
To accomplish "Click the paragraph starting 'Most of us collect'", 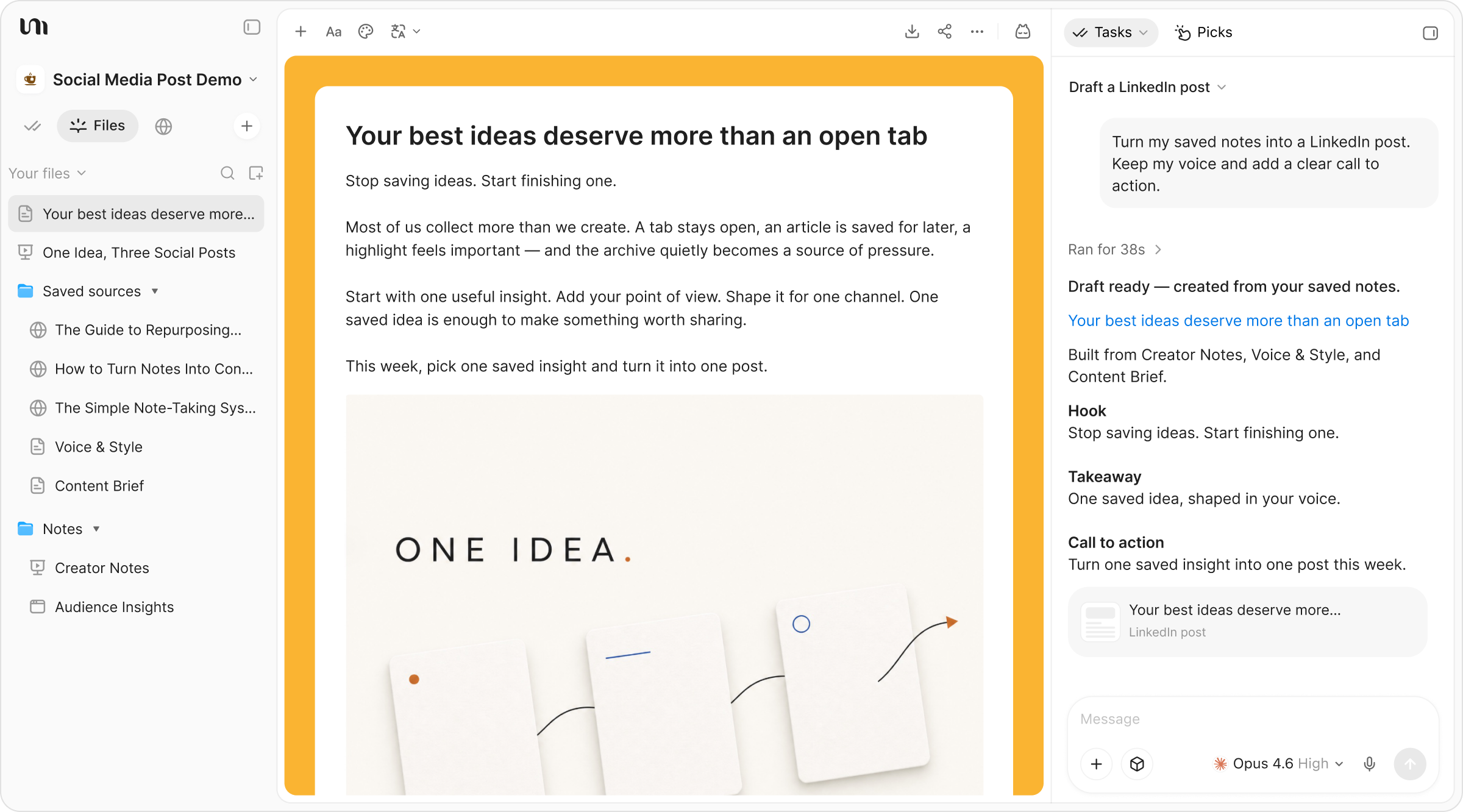I will [x=658, y=239].
